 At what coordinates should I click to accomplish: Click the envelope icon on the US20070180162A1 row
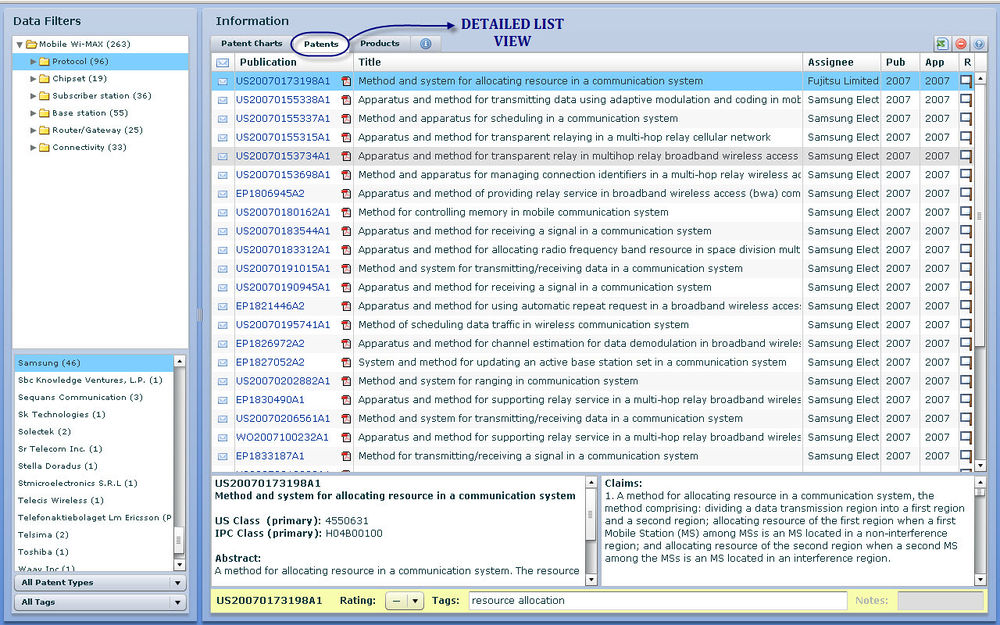pos(222,212)
